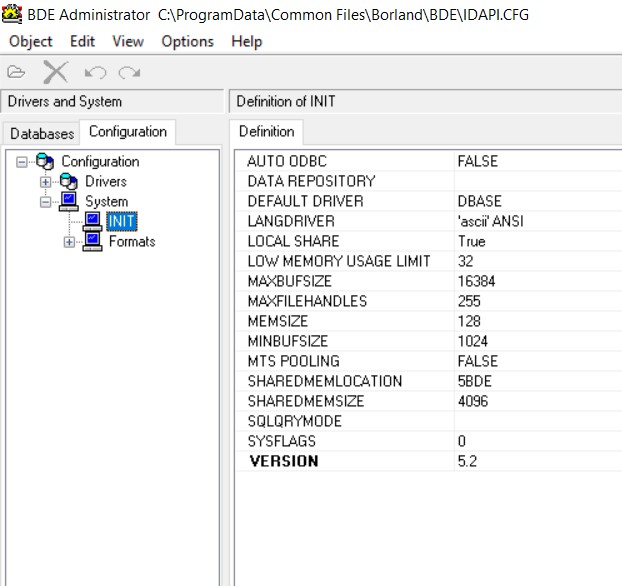Collapse the Configuration root node
The height and width of the screenshot is (586, 622).
21,162
